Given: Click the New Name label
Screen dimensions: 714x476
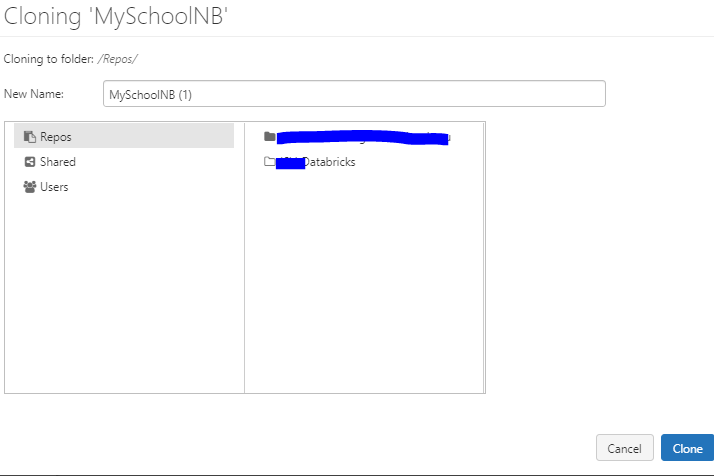Looking at the screenshot, I should 34,94.
